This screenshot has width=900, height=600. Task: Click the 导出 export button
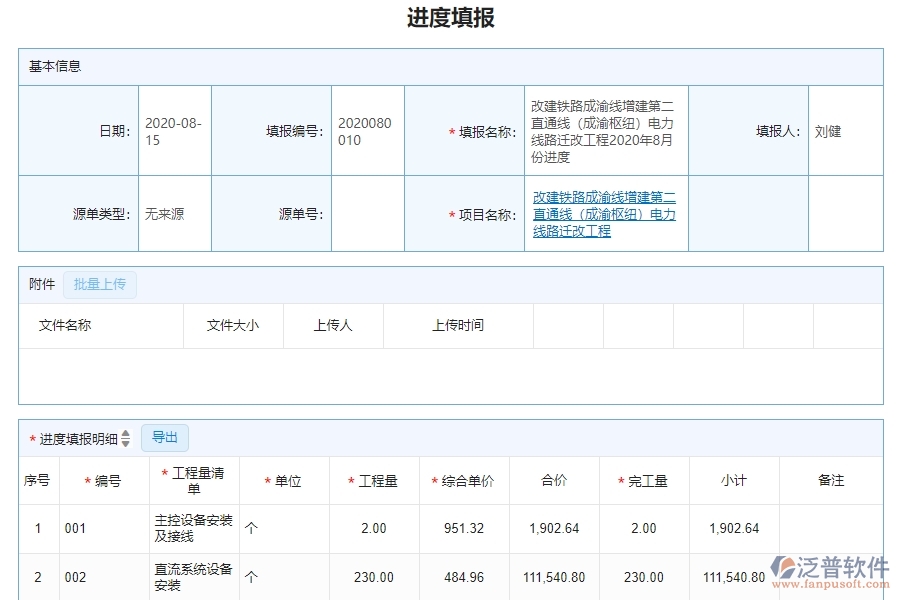click(x=165, y=437)
